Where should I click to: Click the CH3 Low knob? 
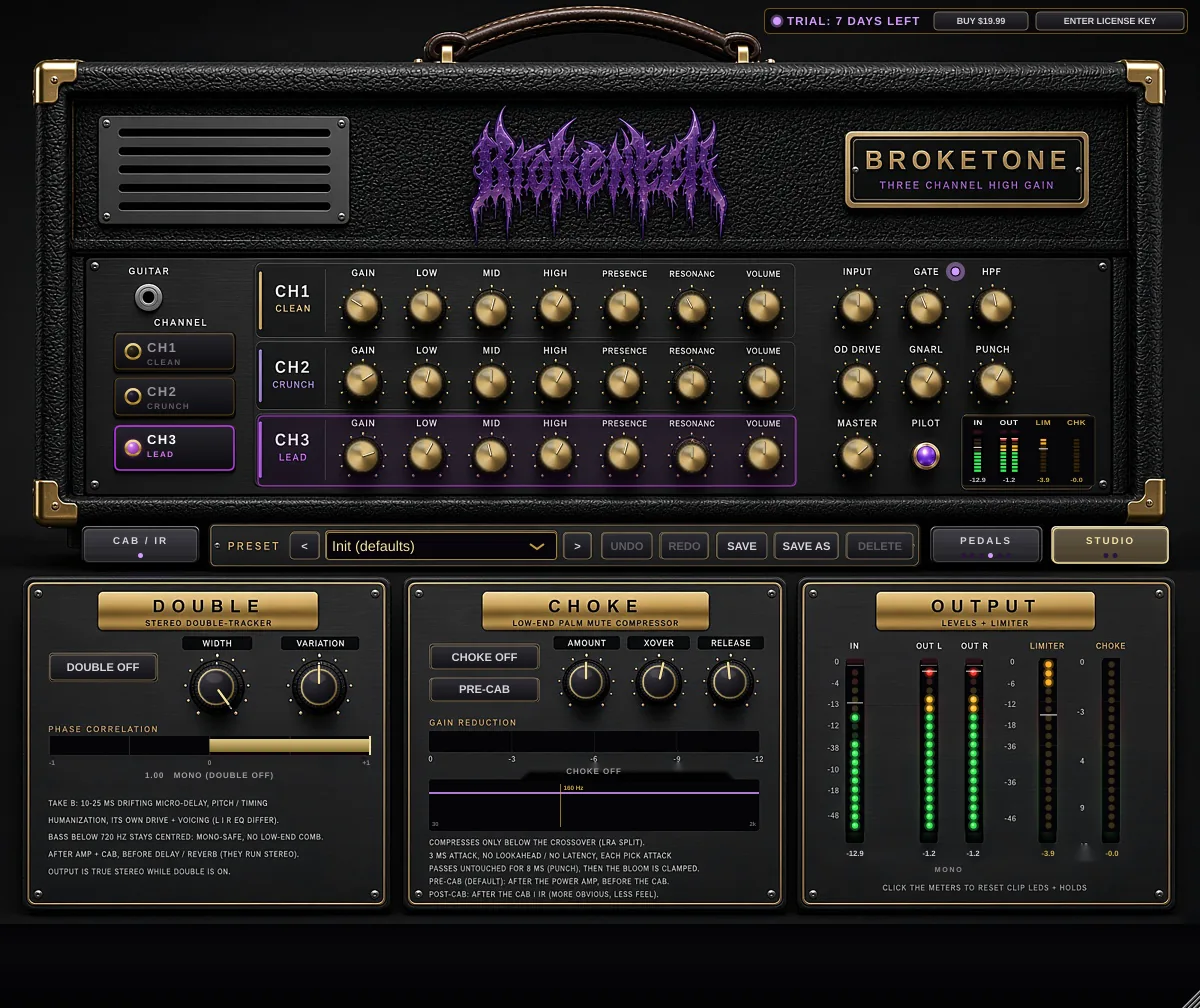(x=427, y=455)
